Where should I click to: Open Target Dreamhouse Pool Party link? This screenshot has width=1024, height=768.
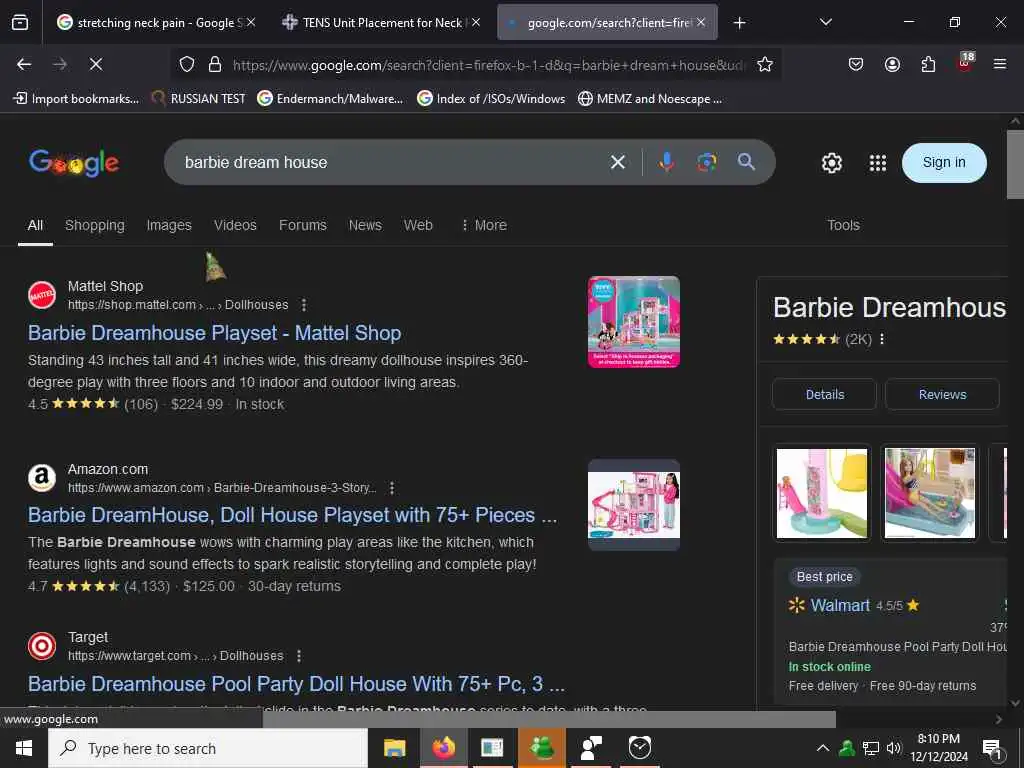tap(296, 684)
